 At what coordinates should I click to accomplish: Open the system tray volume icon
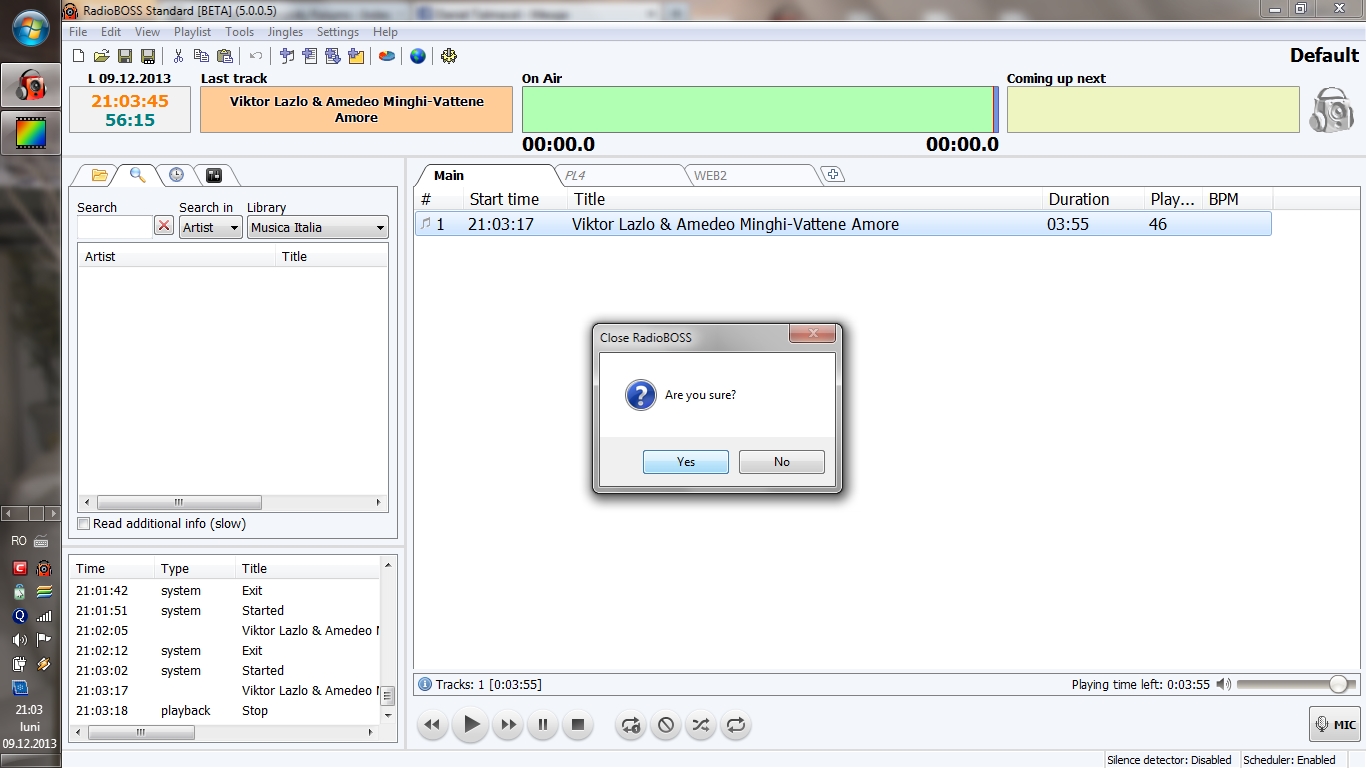[19, 640]
